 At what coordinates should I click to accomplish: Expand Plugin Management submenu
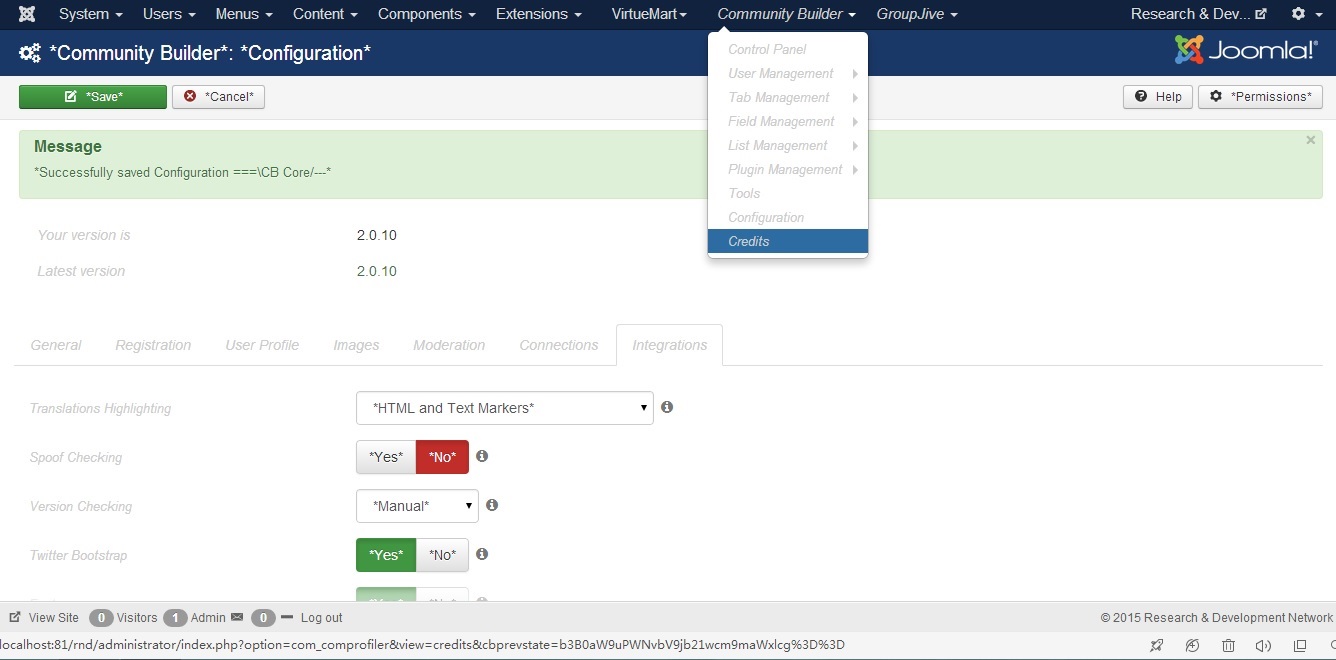pyautogui.click(x=788, y=169)
